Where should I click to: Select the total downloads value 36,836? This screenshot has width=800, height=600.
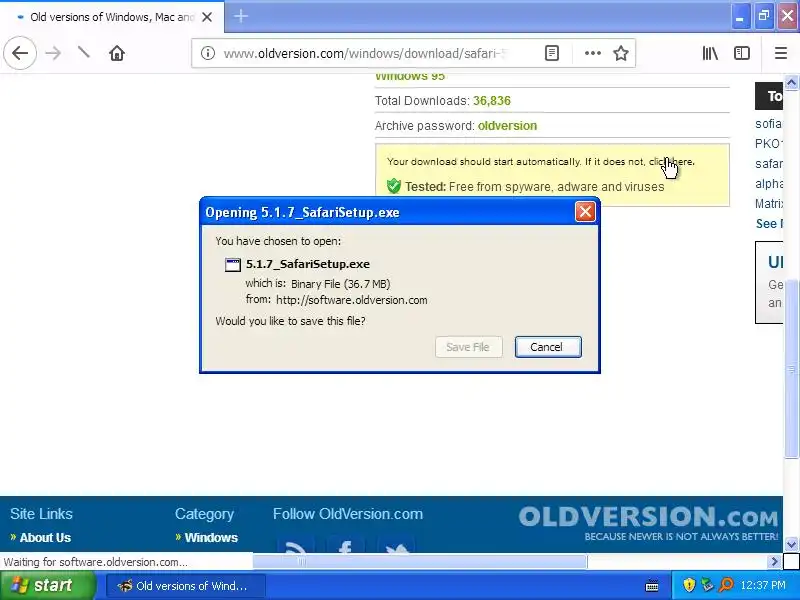pyautogui.click(x=492, y=101)
